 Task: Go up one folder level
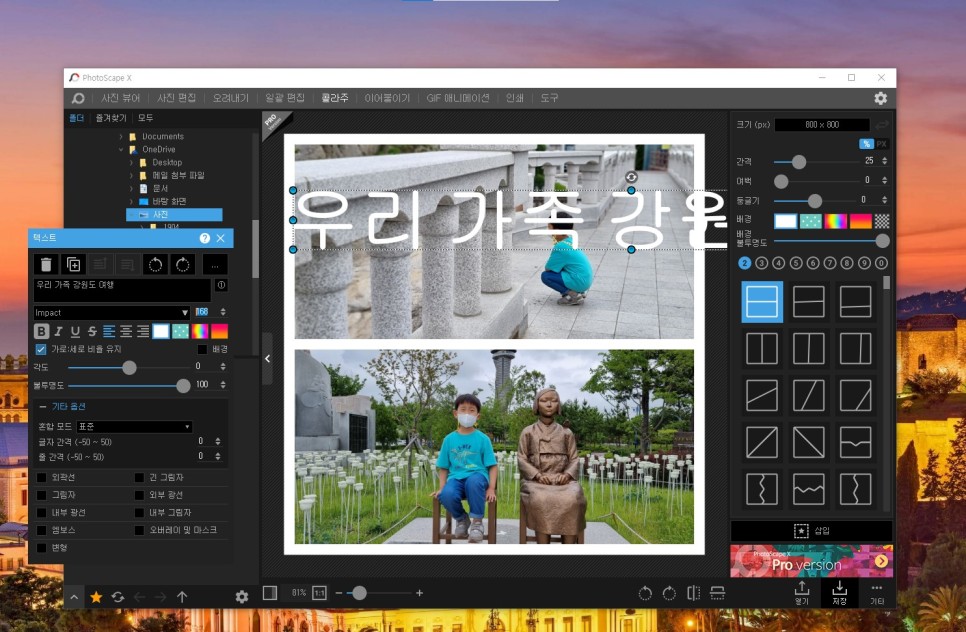click(x=182, y=596)
